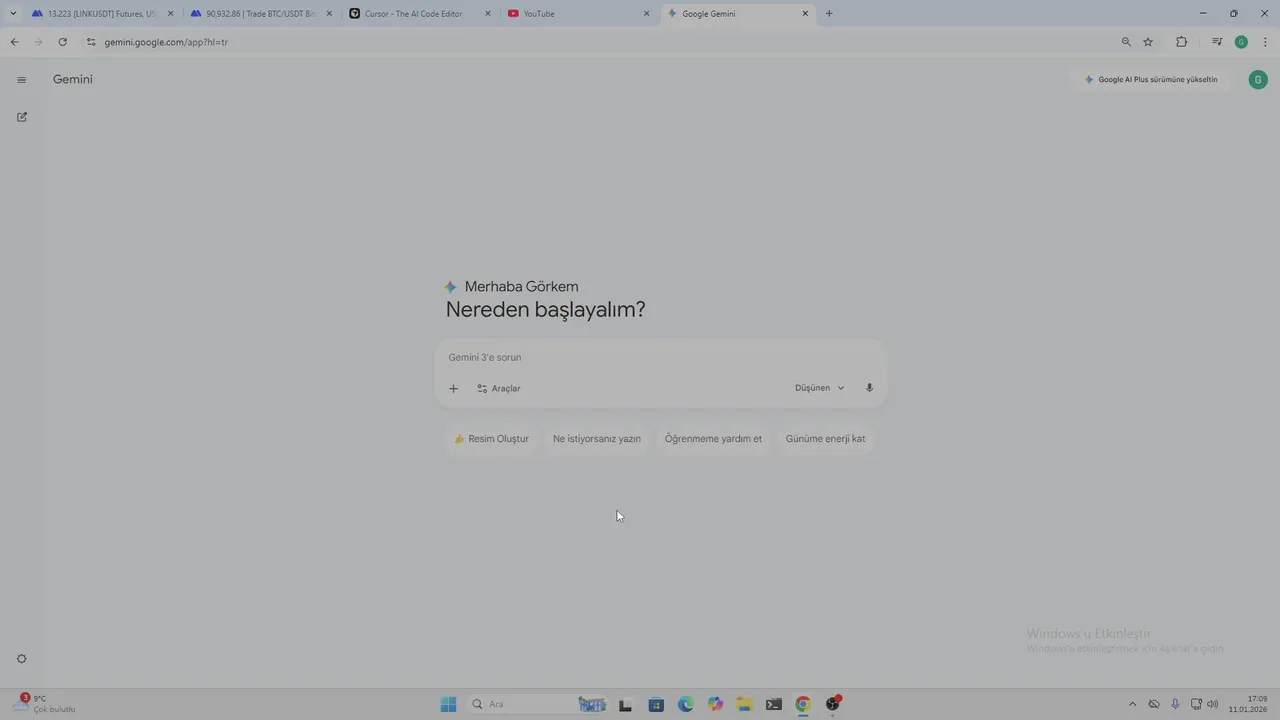Launch Microsoft Edge from taskbar
Viewport: 1280px width, 720px height.
(685, 704)
